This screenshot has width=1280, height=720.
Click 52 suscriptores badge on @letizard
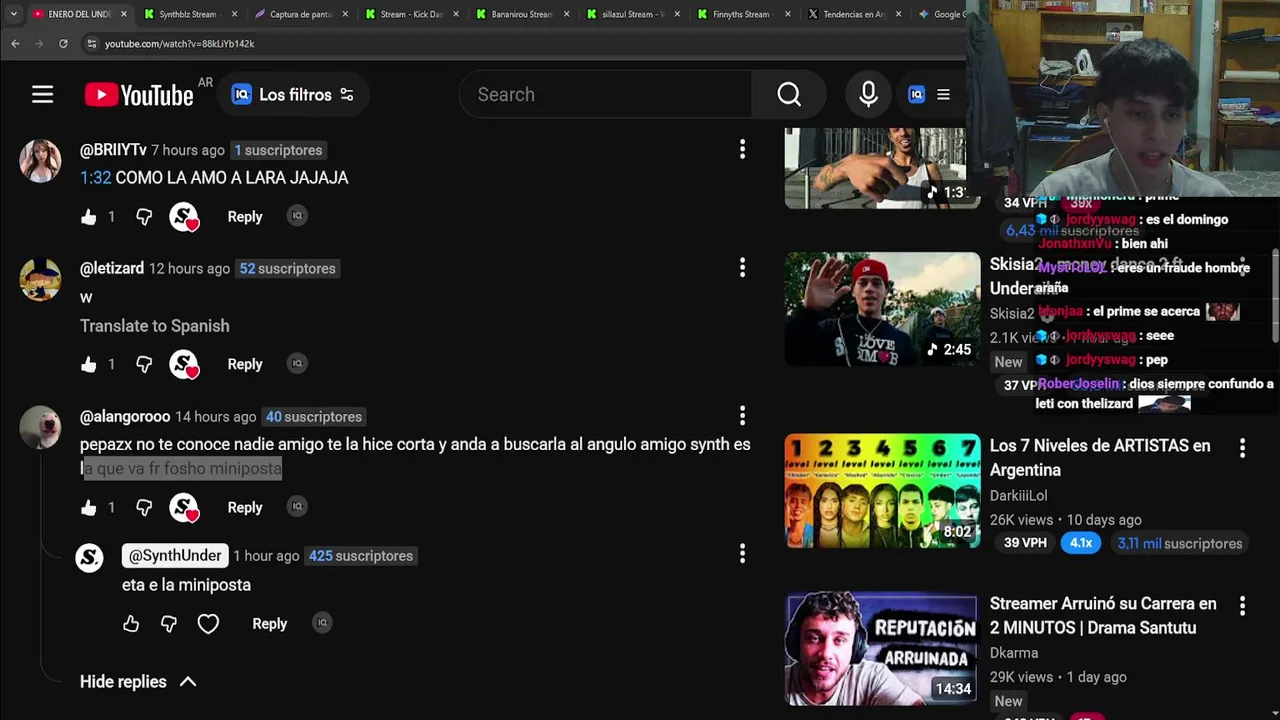point(287,269)
